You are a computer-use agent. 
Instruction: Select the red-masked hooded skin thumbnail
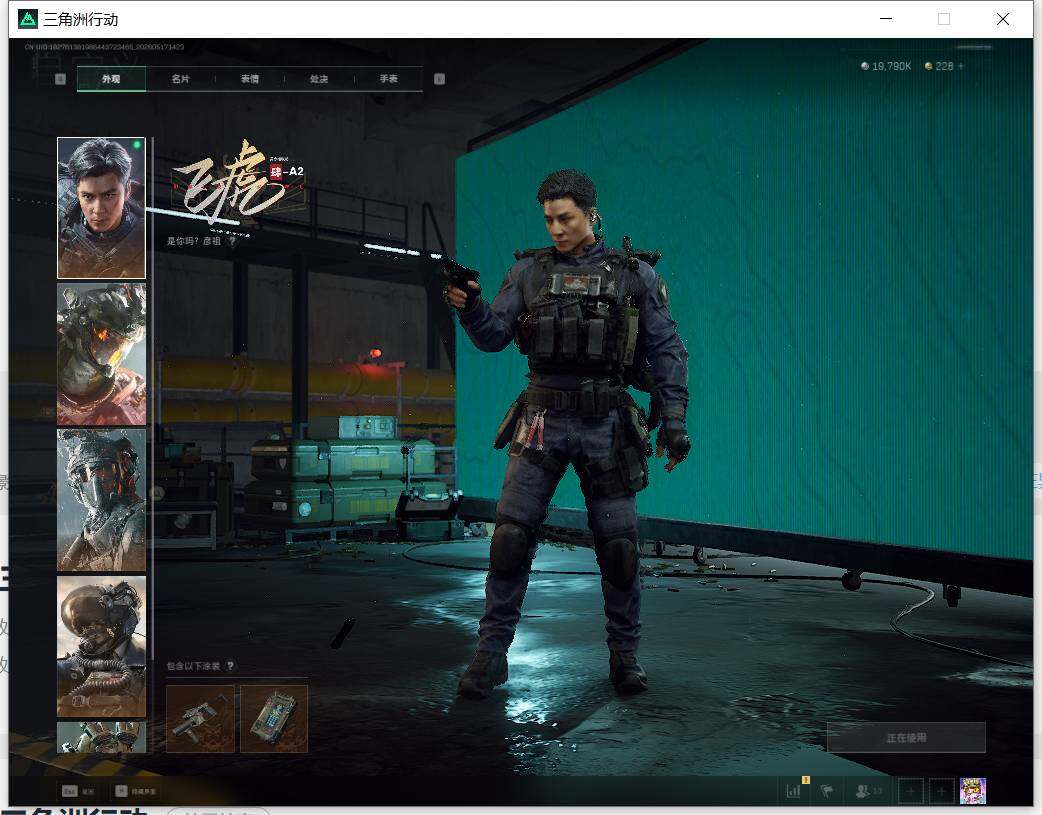point(101,500)
